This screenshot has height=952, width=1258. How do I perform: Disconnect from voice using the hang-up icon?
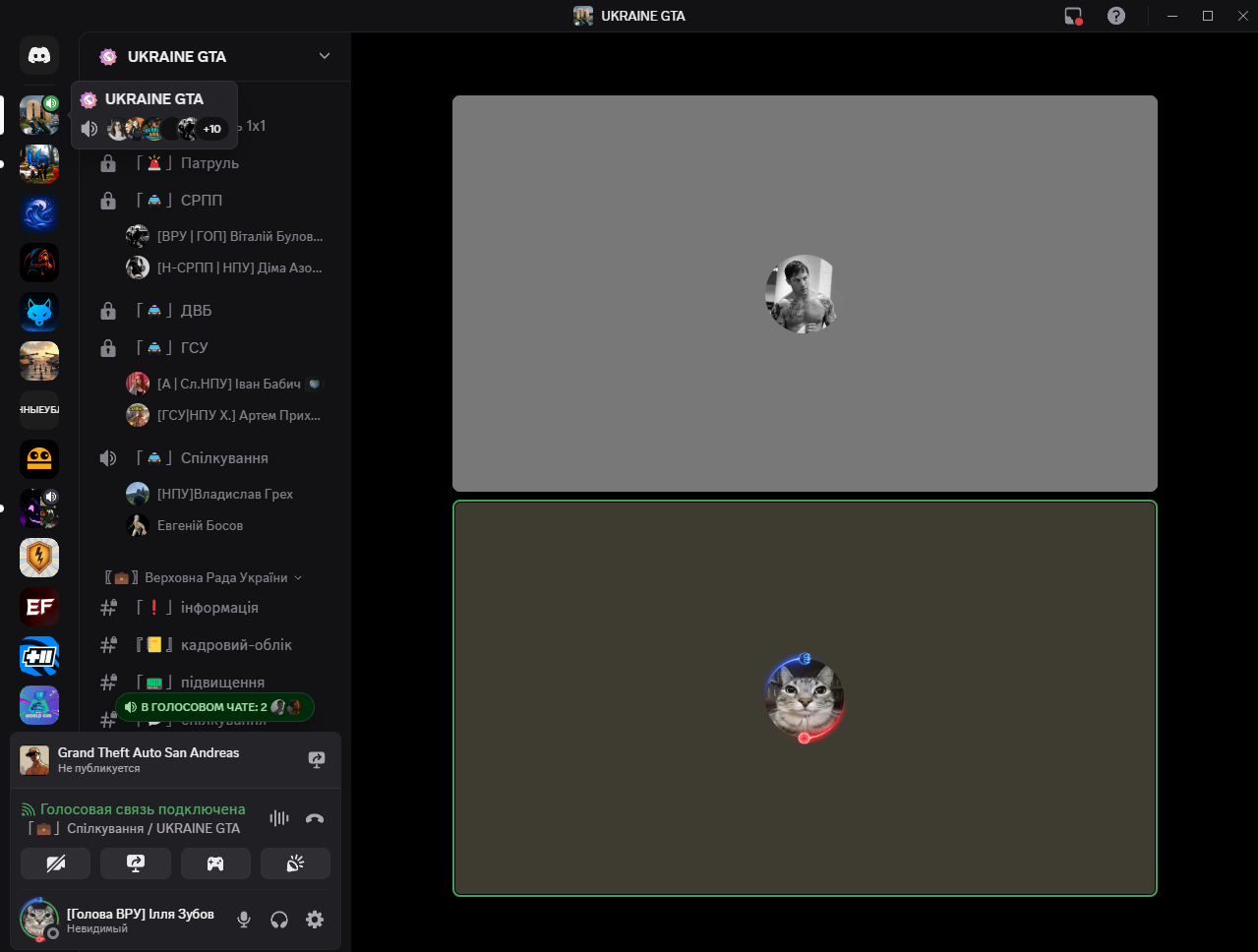(315, 818)
